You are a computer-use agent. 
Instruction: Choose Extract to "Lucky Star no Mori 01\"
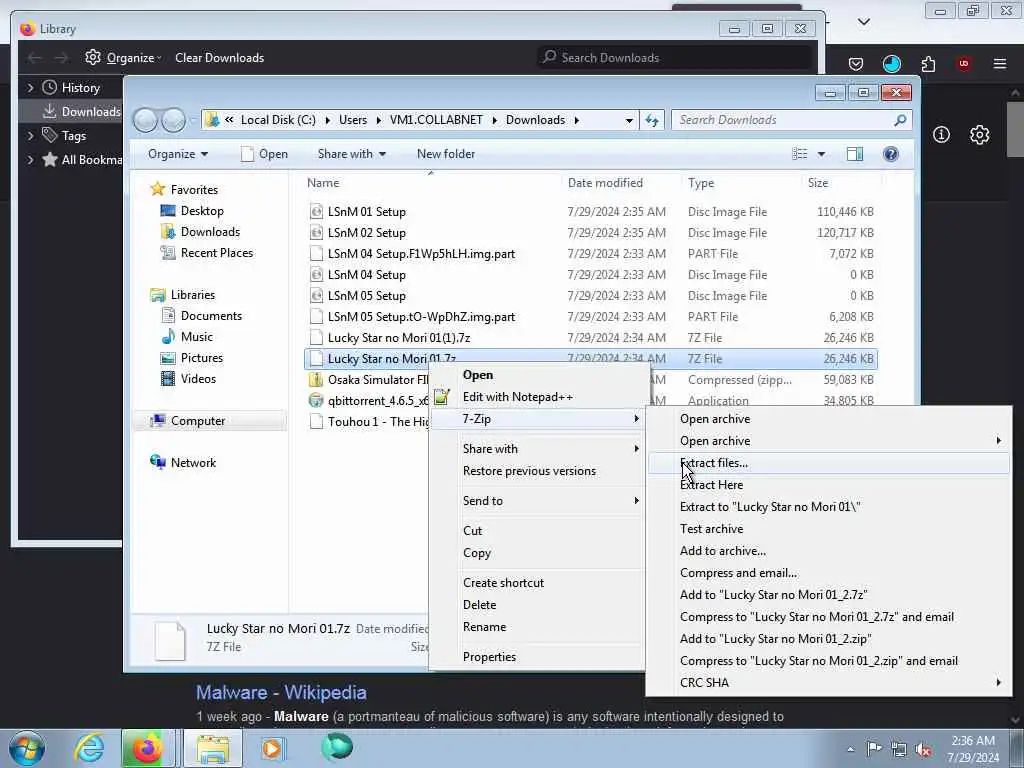pos(829,507)
